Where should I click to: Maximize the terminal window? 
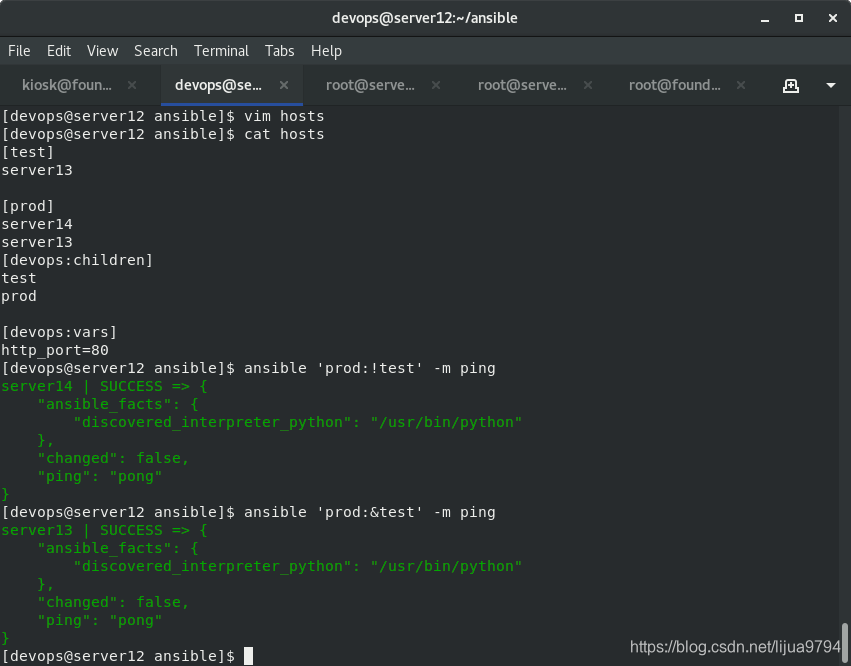[x=799, y=18]
